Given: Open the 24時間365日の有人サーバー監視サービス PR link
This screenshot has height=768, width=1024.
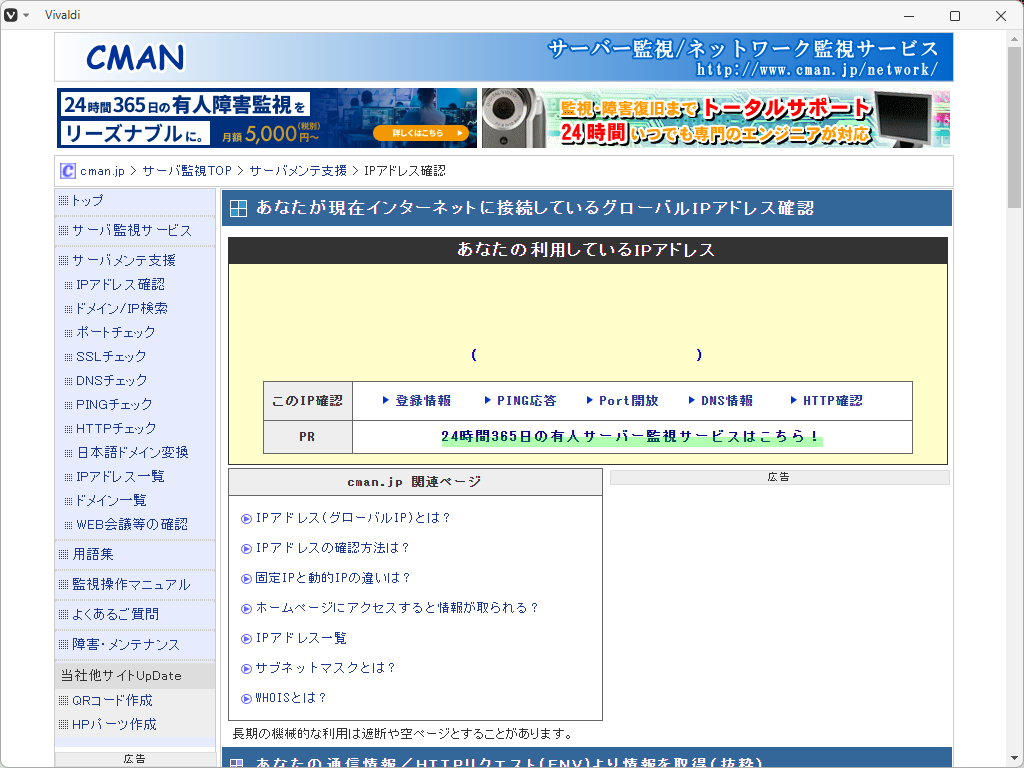Looking at the screenshot, I should pyautogui.click(x=632, y=436).
